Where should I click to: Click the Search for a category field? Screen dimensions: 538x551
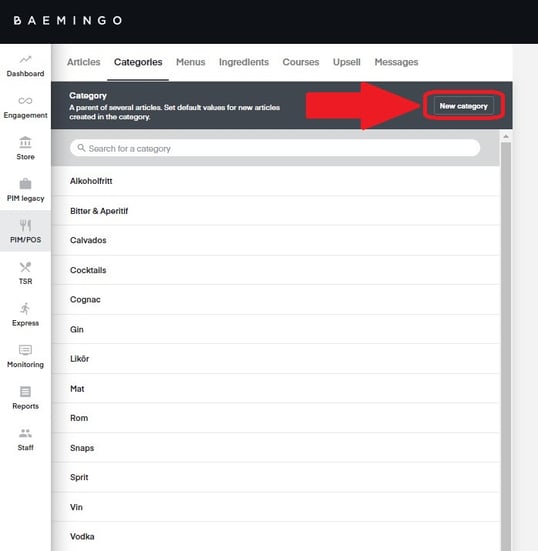pyautogui.click(x=275, y=148)
